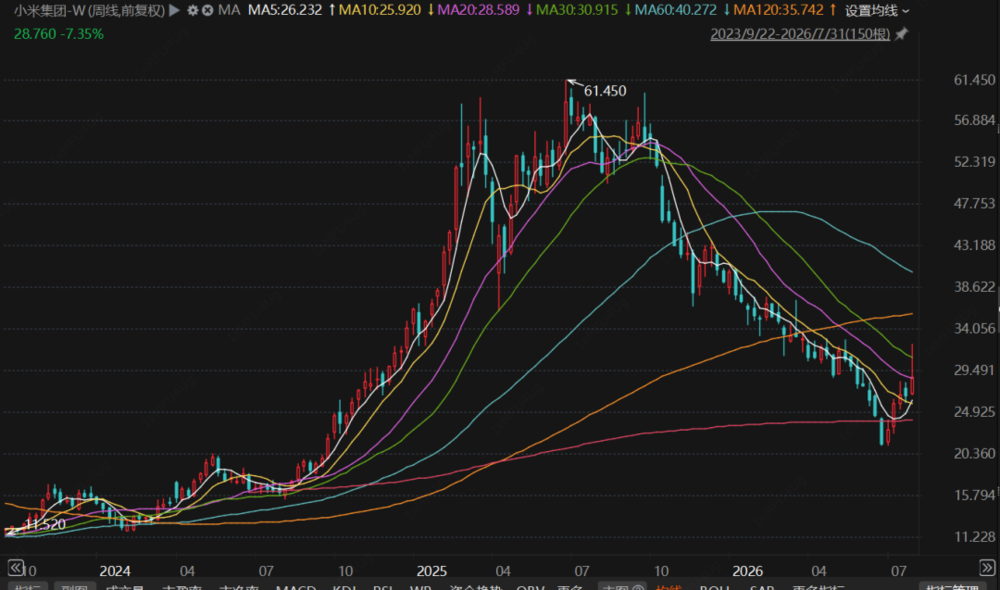Click the 52.319 price axis label

pos(974,162)
